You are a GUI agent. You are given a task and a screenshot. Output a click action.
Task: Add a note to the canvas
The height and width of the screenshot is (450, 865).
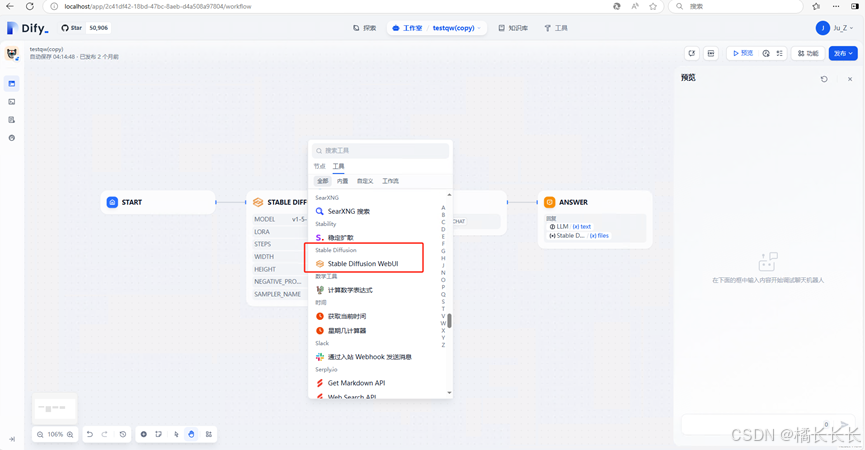point(158,435)
